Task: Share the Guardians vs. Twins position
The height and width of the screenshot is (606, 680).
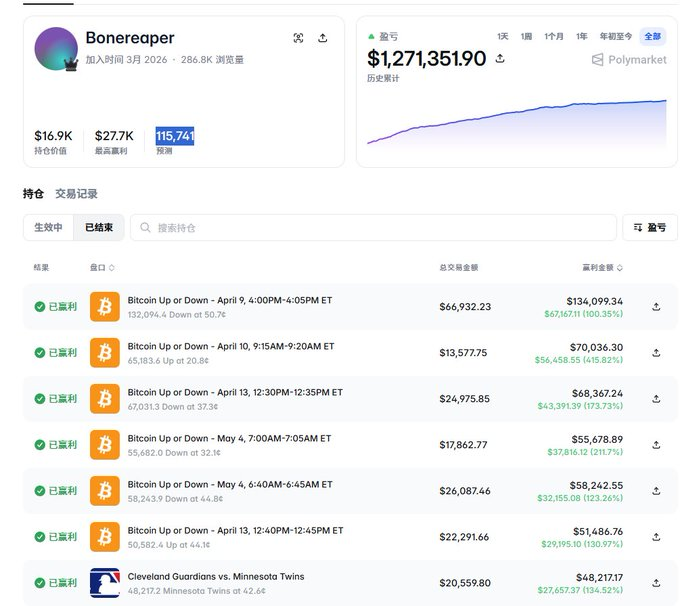Action: [656, 583]
